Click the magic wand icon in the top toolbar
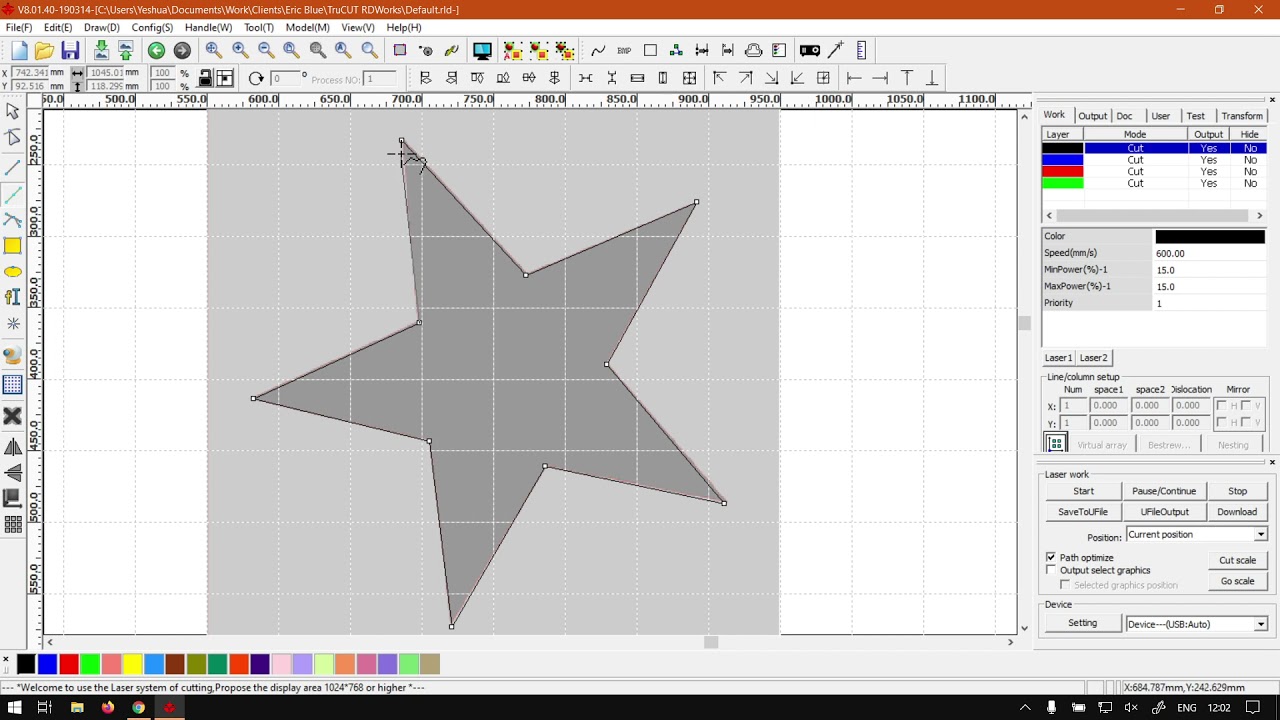The image size is (1280, 720). point(836,50)
